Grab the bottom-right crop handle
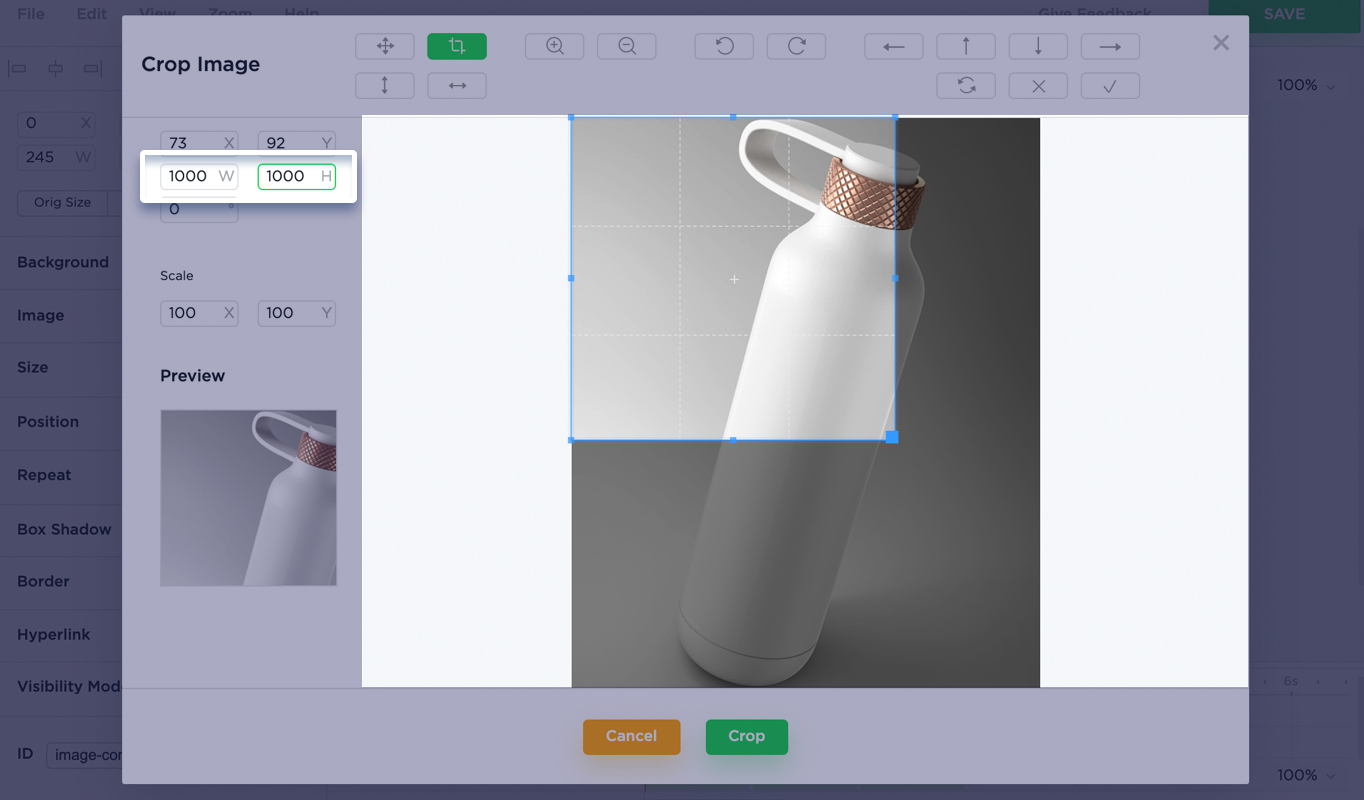The image size is (1364, 800). tap(892, 437)
